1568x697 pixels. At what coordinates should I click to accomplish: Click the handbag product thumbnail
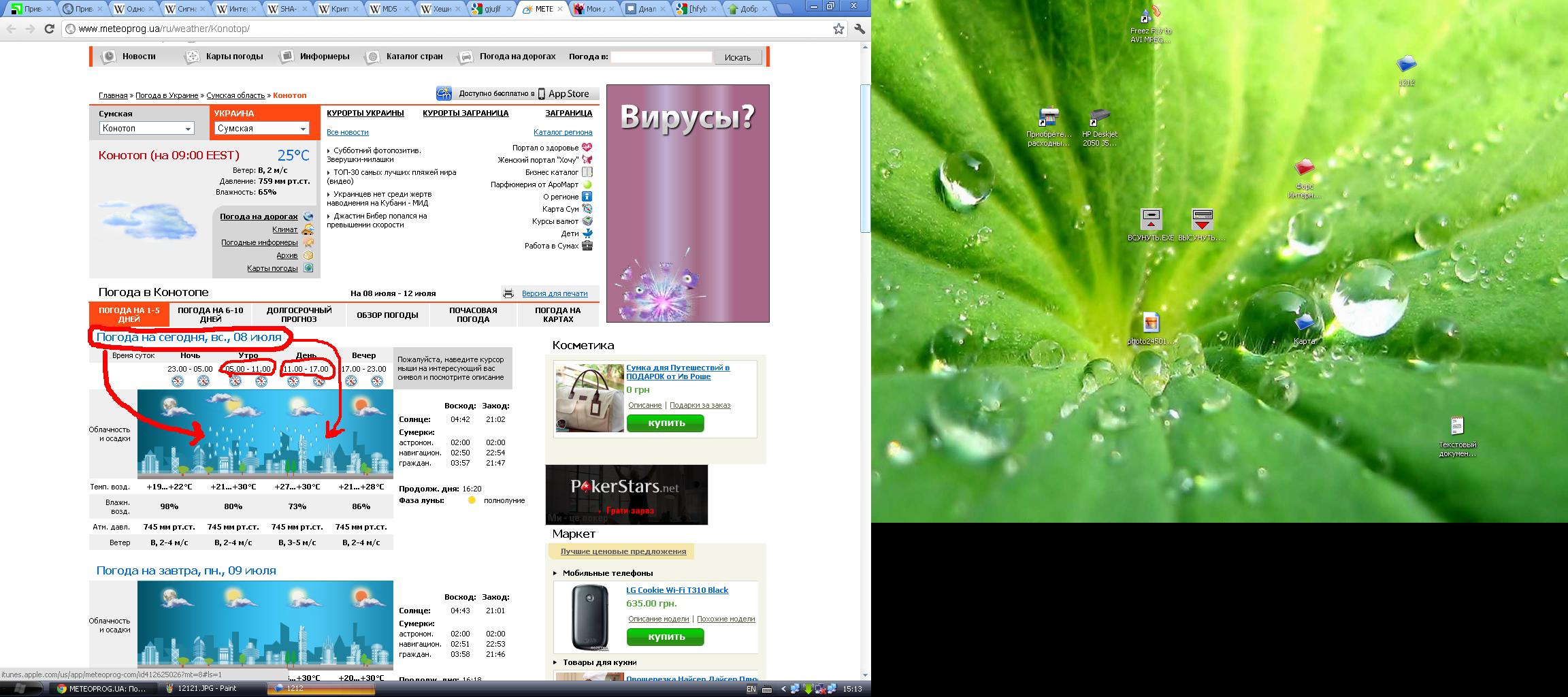tap(589, 398)
